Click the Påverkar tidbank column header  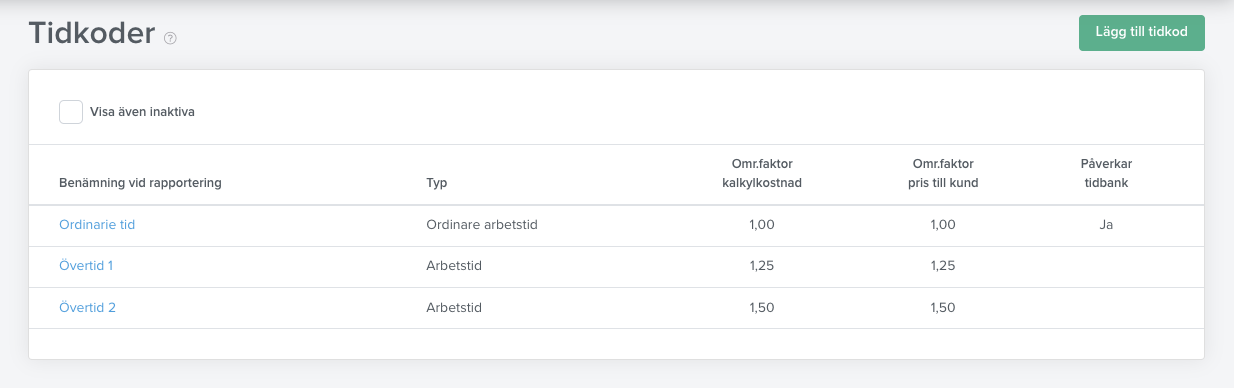pos(1106,173)
